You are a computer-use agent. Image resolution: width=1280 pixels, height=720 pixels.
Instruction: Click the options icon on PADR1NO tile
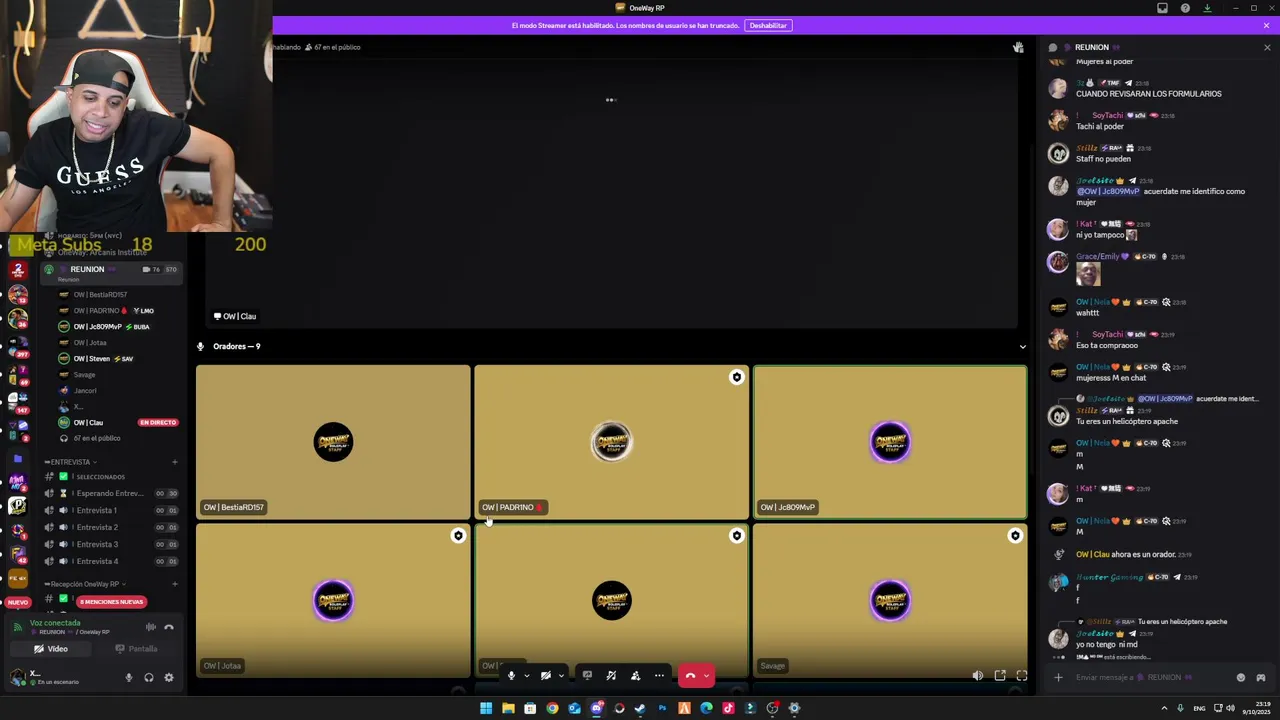point(737,377)
